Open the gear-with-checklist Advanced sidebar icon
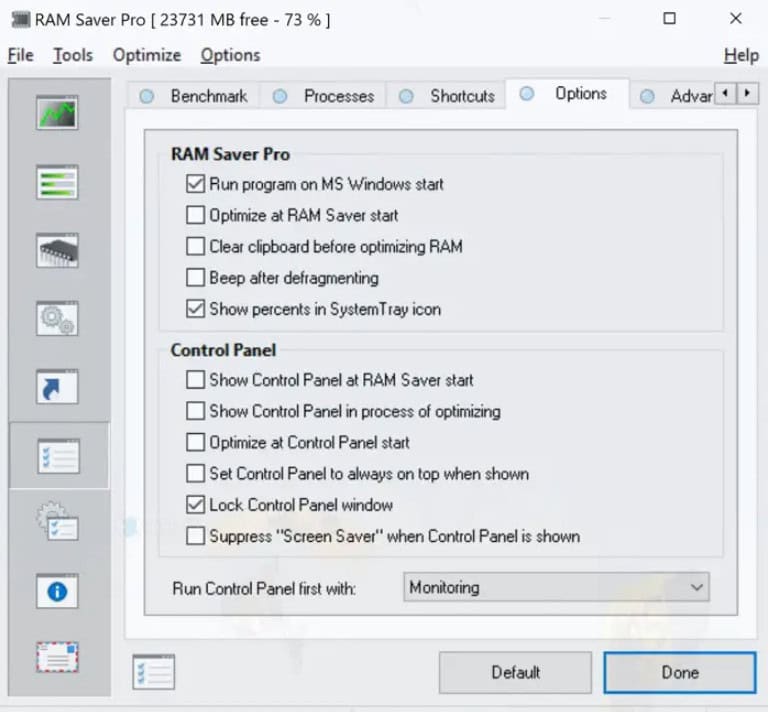 point(57,522)
